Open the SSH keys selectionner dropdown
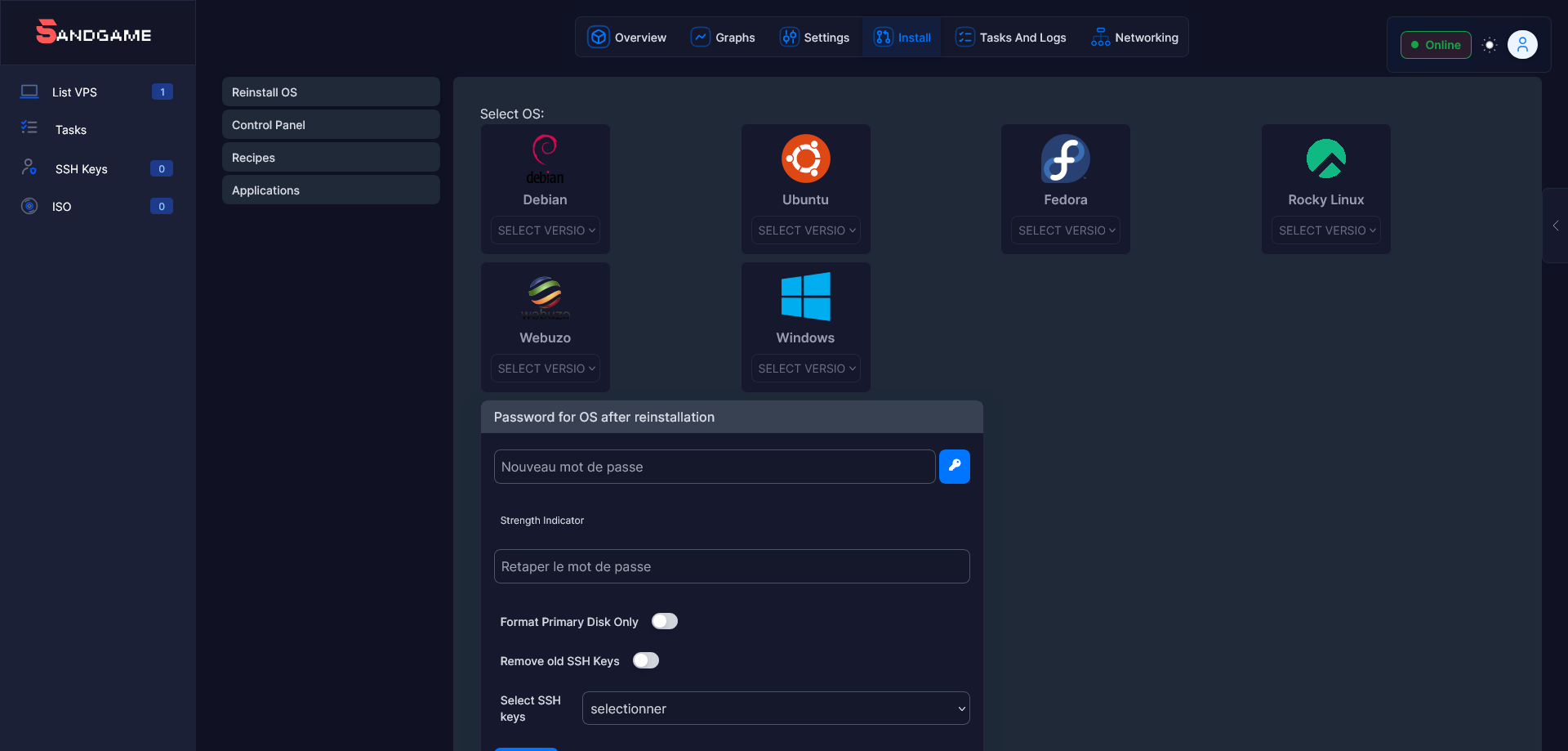This screenshot has height=751, width=1568. tap(775, 708)
